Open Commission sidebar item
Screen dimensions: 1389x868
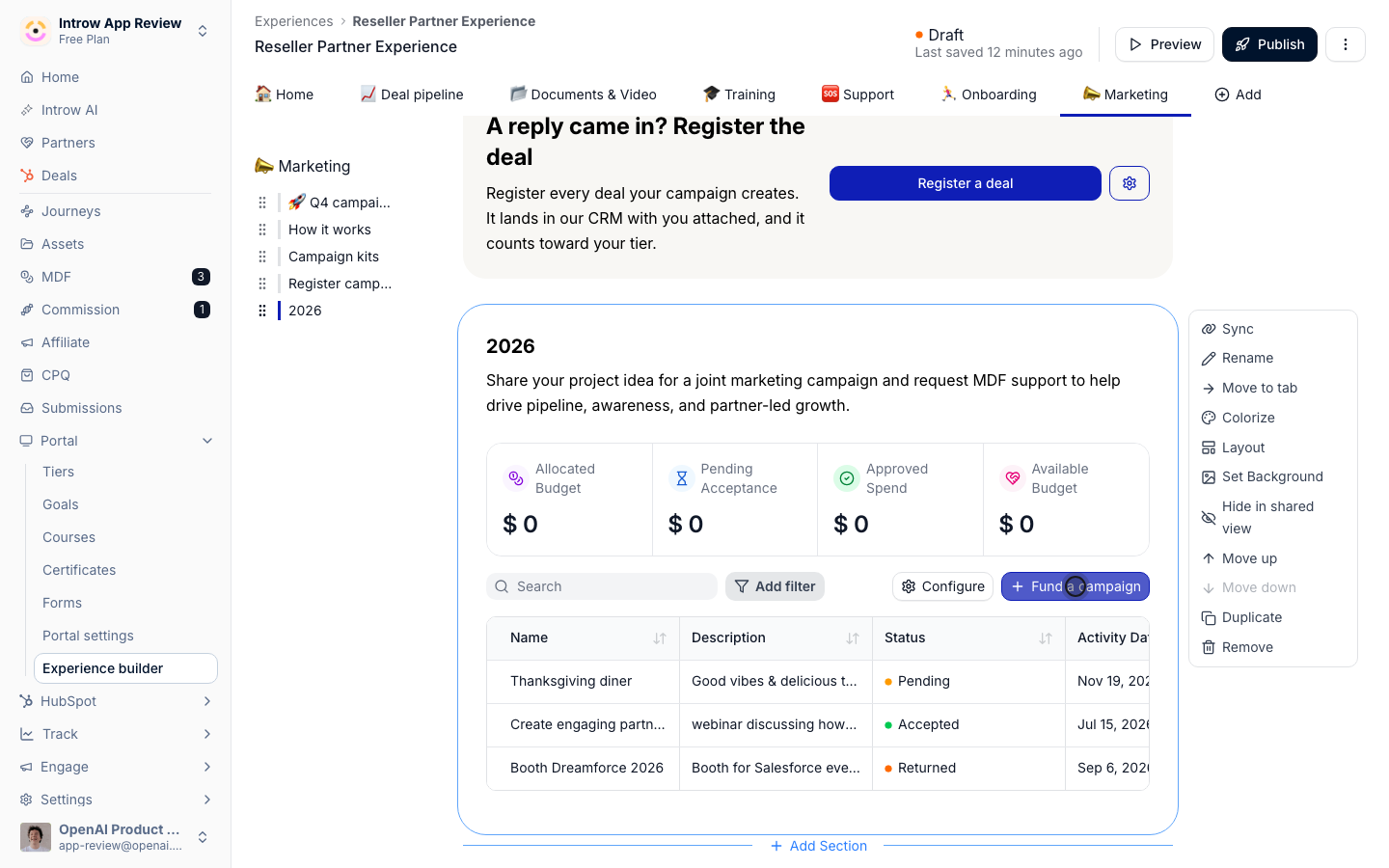pyautogui.click(x=116, y=310)
